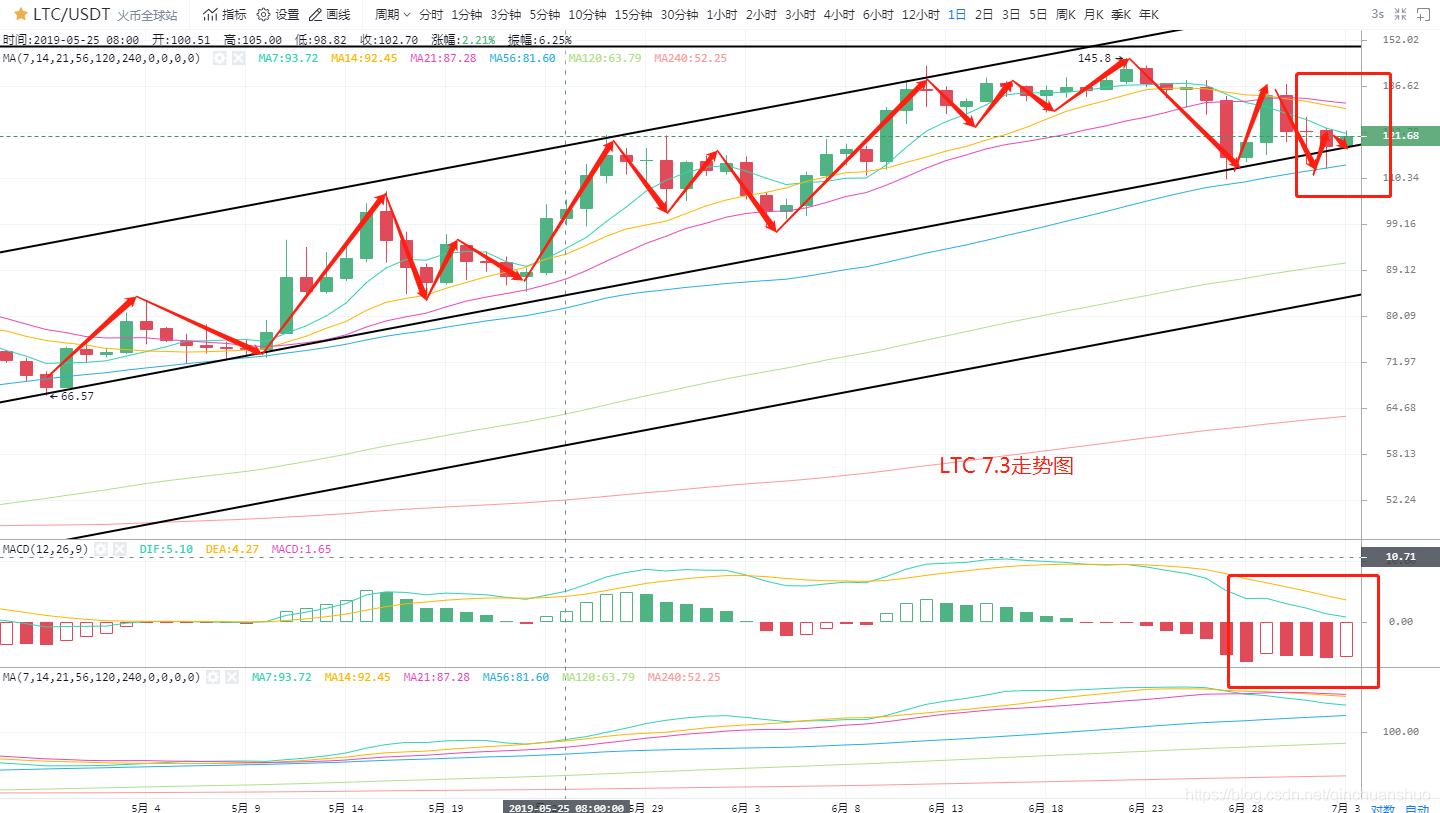Click MA240:52.25 legend in main chart

point(691,58)
